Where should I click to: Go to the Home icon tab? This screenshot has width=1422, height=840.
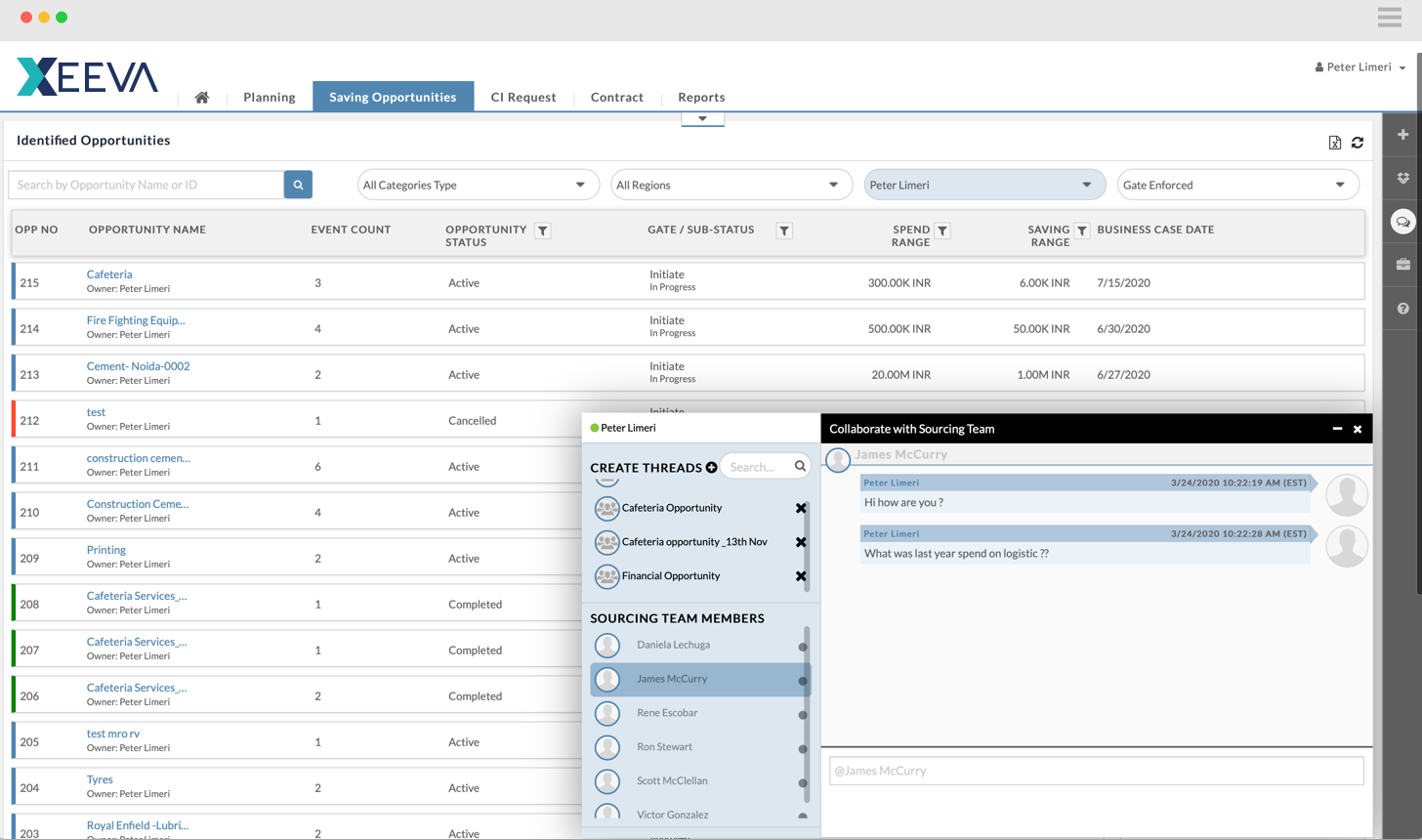pos(202,98)
